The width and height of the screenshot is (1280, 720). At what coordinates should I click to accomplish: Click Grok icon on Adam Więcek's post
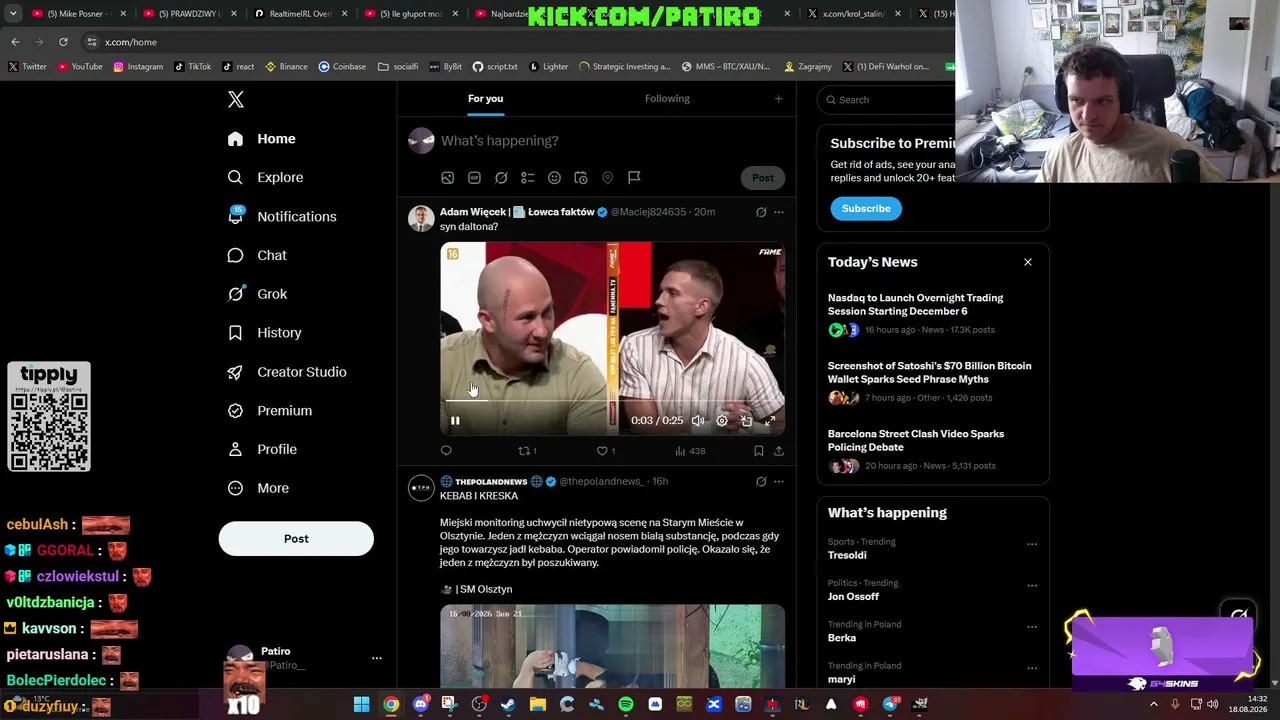pyautogui.click(x=761, y=212)
